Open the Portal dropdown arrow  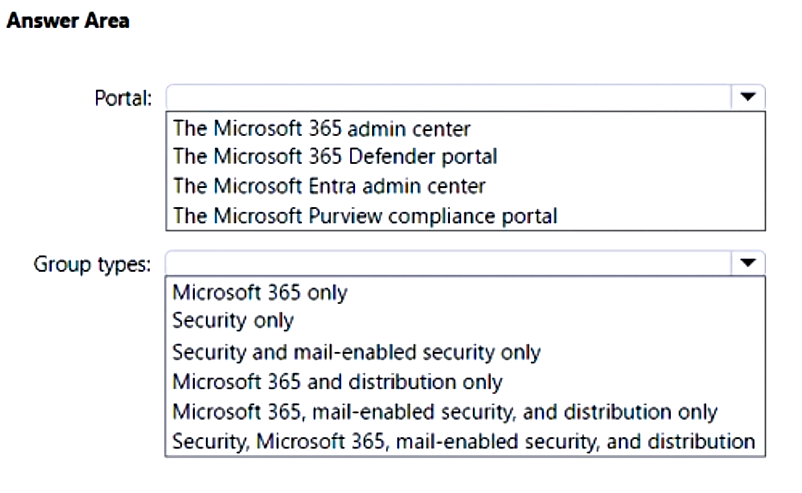click(x=747, y=98)
